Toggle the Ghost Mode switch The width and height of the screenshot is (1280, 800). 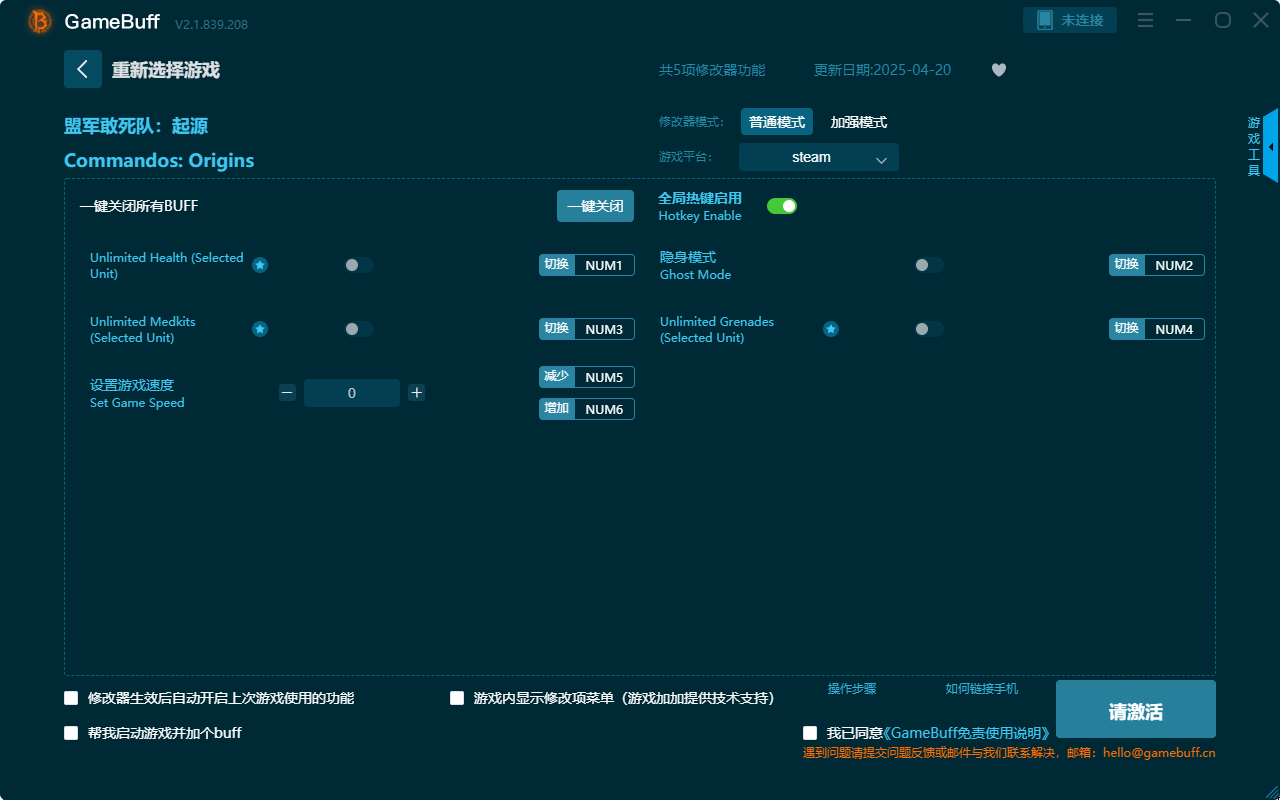click(x=927, y=265)
